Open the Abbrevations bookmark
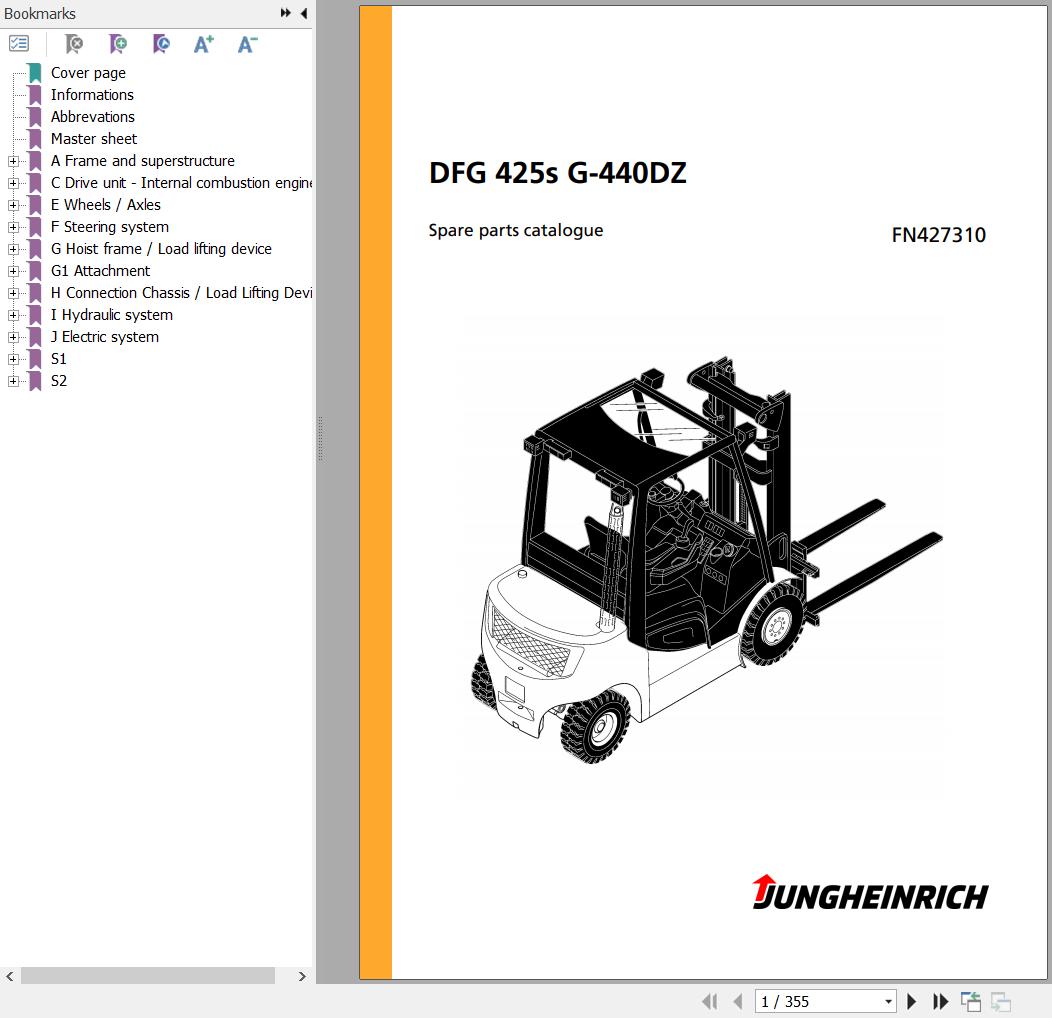The image size is (1052, 1018). (x=92, y=117)
